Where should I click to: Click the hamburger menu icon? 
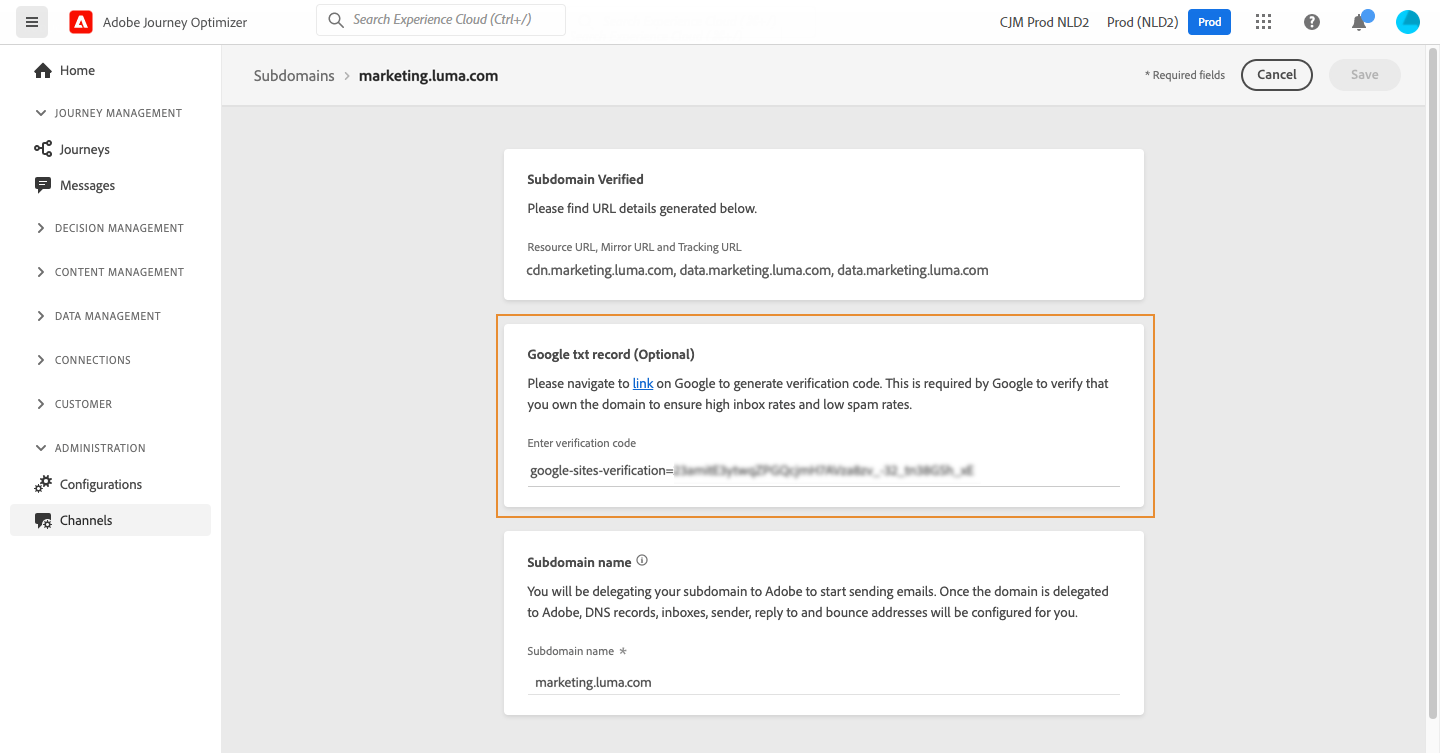pyautogui.click(x=32, y=22)
